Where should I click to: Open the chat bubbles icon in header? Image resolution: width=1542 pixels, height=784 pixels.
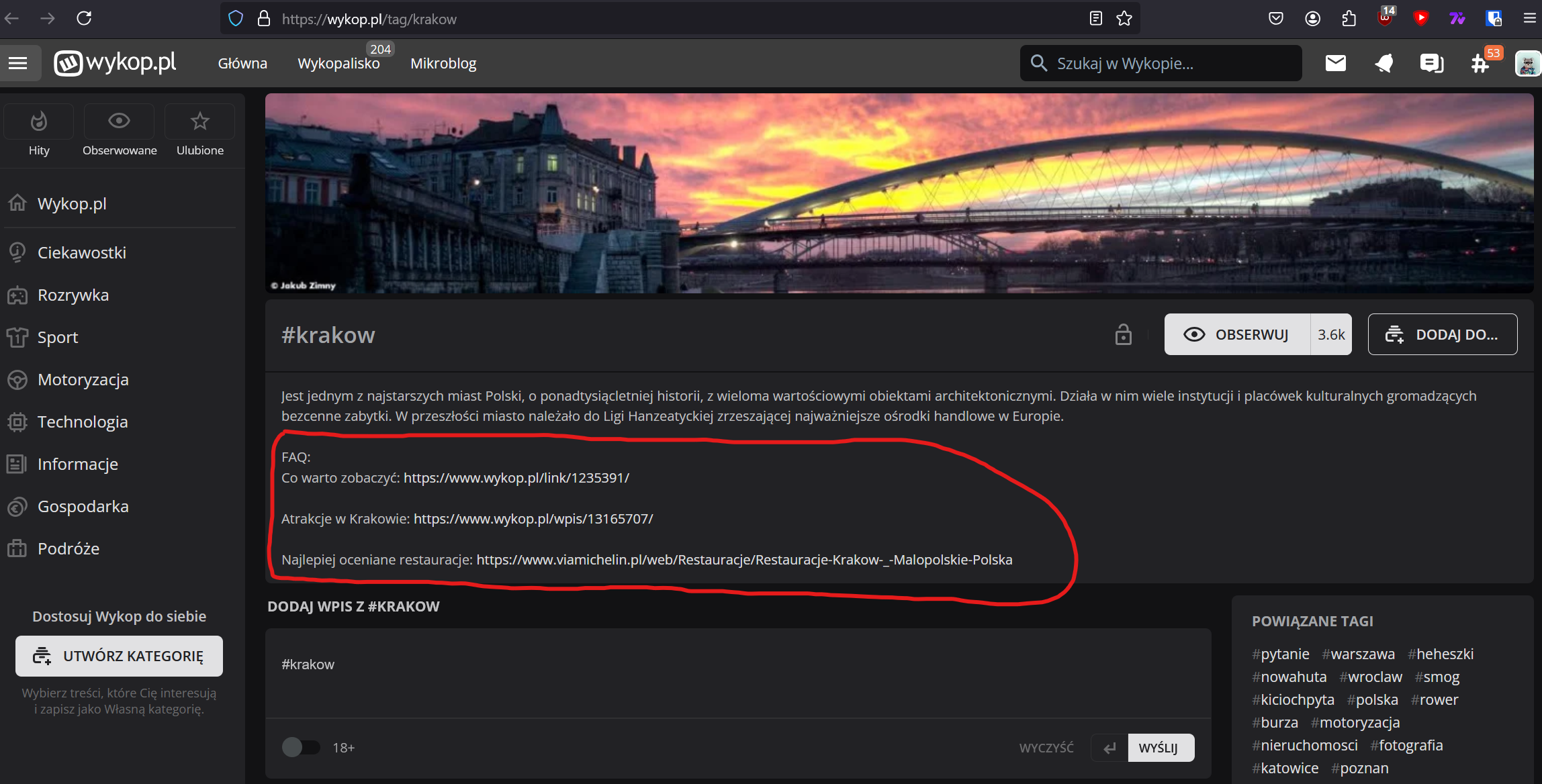pos(1431,63)
